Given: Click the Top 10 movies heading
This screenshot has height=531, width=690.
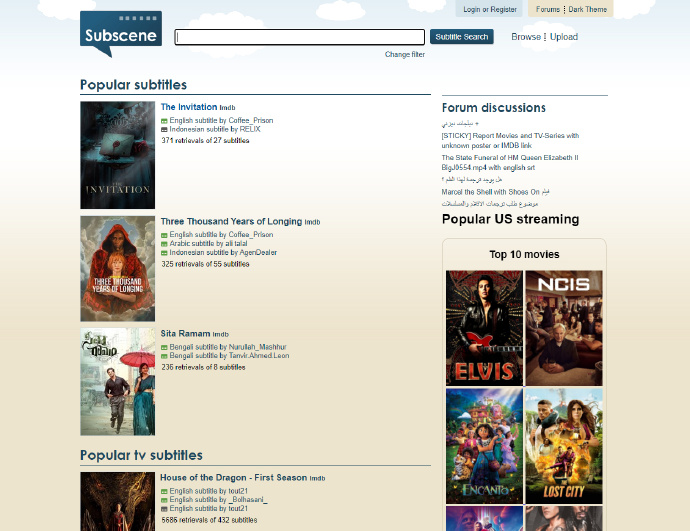Looking at the screenshot, I should coord(524,254).
